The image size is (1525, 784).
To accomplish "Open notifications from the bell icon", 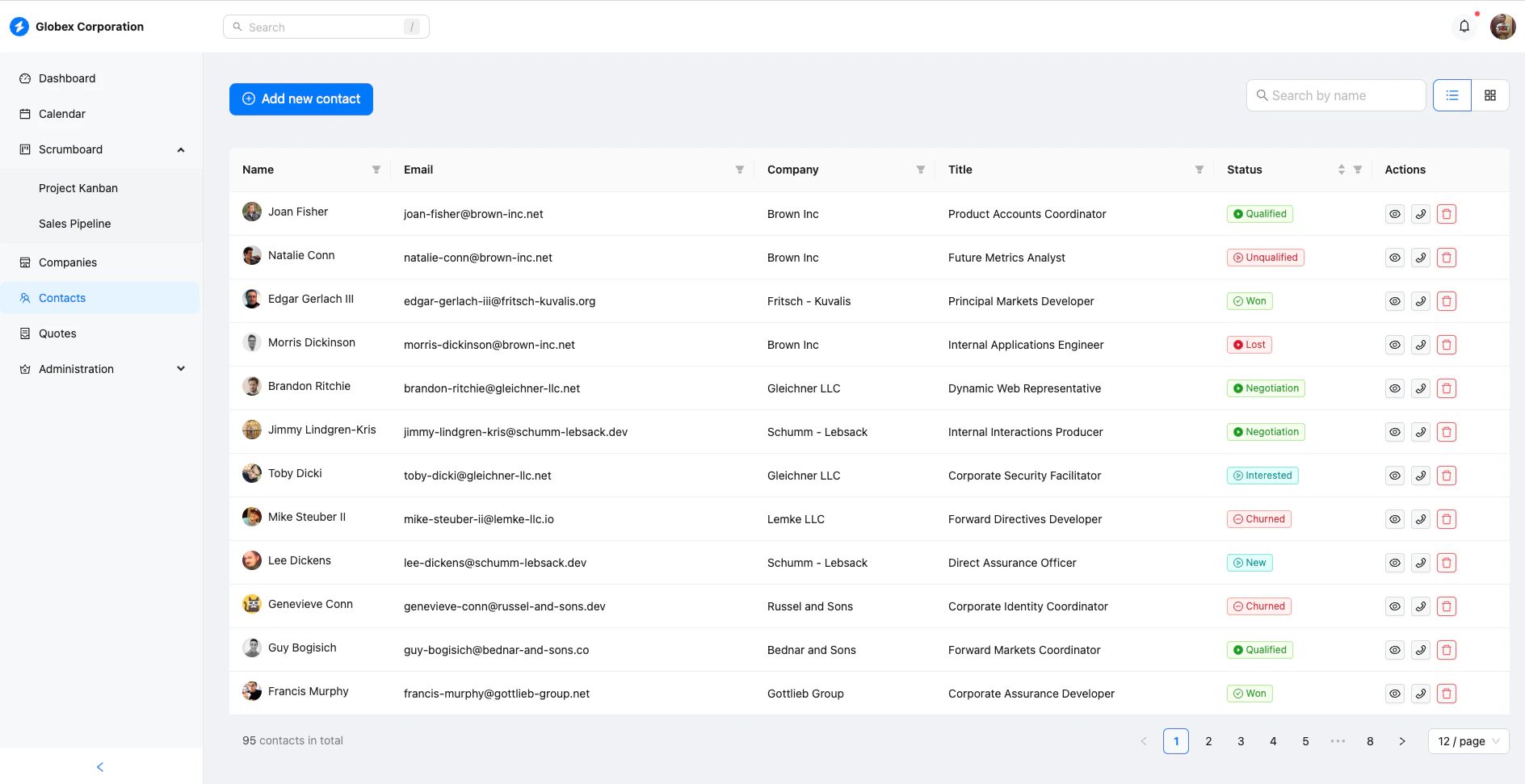I will coord(1464,26).
